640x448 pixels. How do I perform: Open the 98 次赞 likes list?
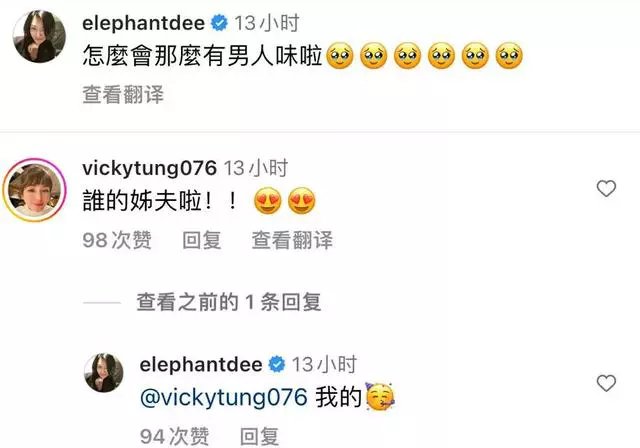(x=117, y=240)
